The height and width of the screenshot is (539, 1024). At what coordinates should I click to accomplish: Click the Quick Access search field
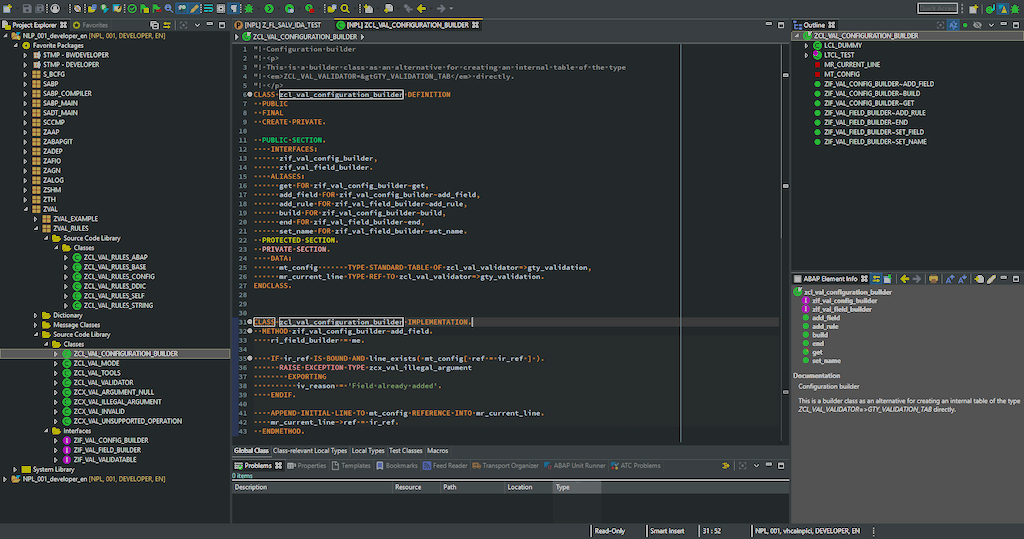coord(938,8)
